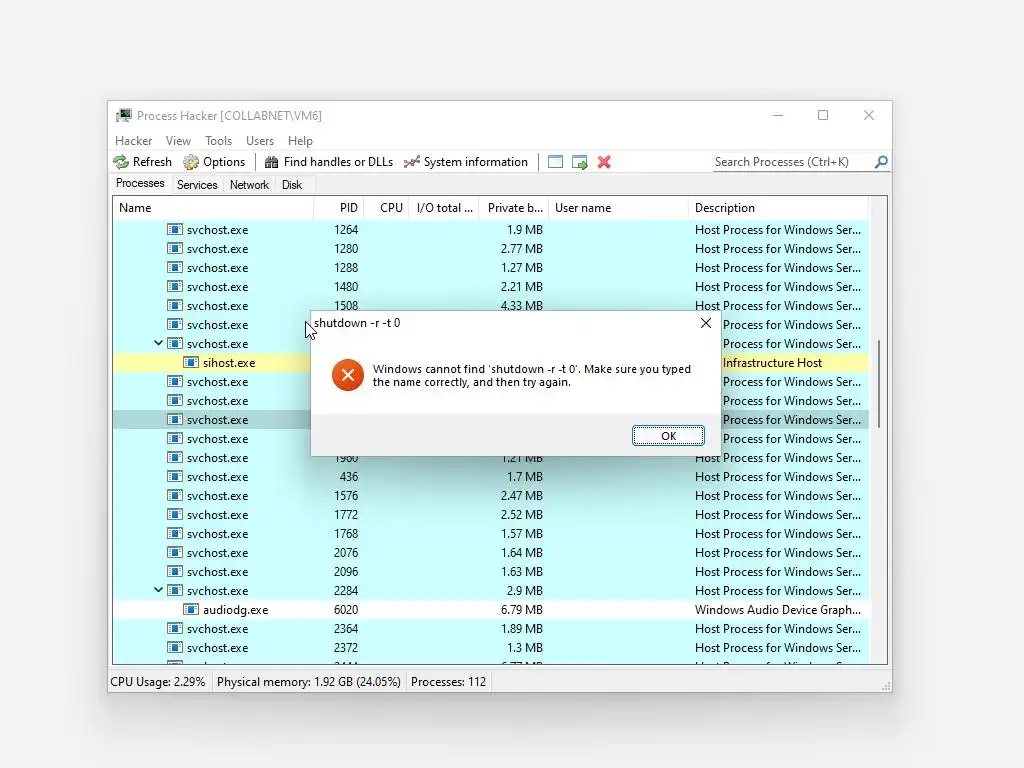Click the Processes: 112 status entry

[448, 682]
